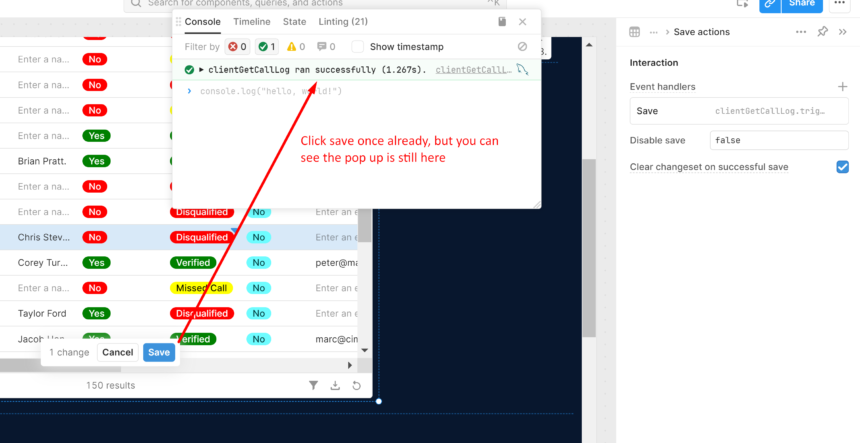
Task: Click Verified tag in Corey Tur... row
Action: pos(193,263)
